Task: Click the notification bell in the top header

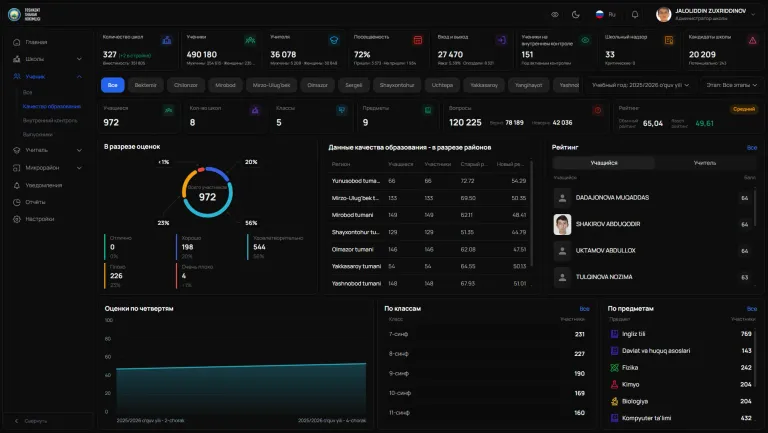Action: pyautogui.click(x=635, y=14)
